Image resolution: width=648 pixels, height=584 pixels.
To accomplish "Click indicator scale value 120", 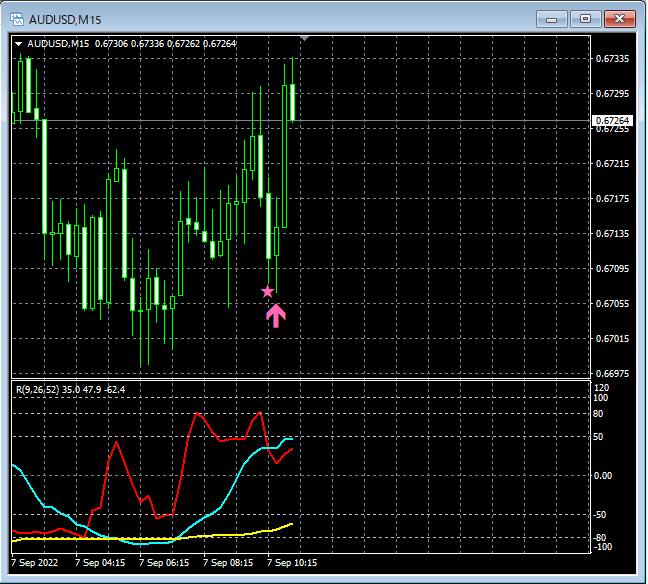I will click(x=601, y=388).
